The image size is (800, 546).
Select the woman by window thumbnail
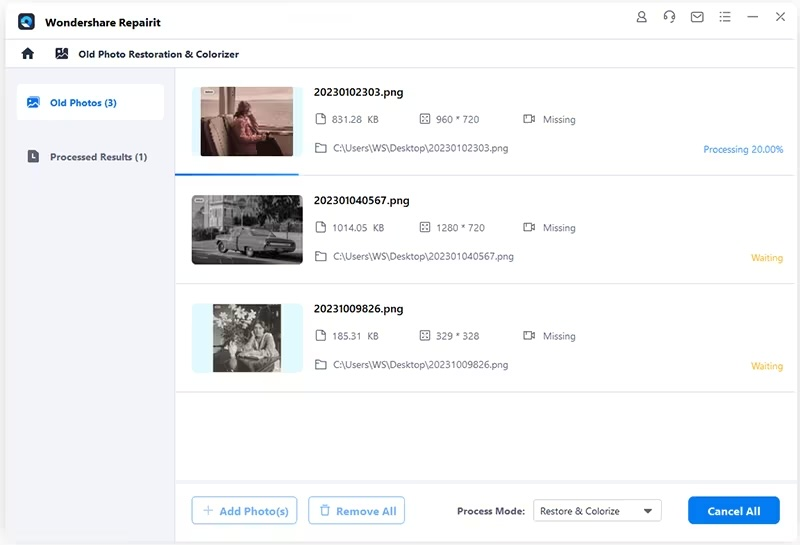(247, 121)
